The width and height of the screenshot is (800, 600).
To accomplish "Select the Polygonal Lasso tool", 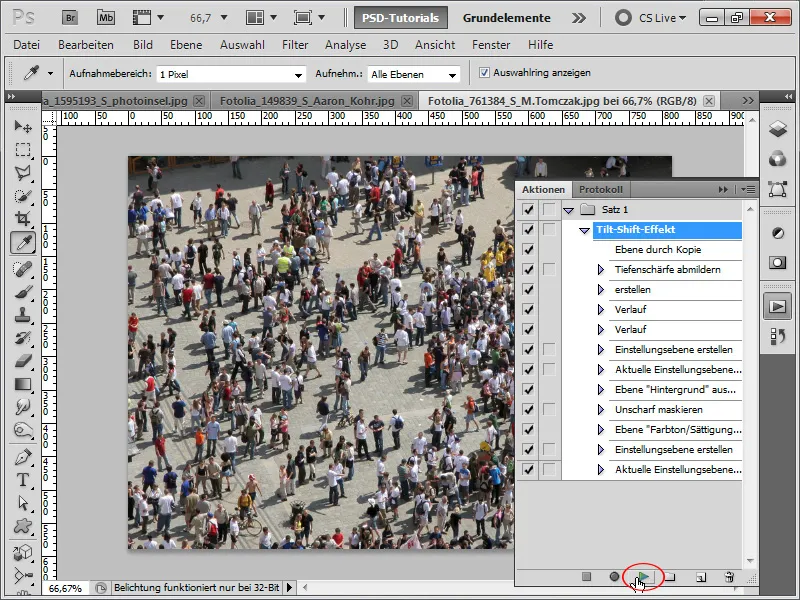I will coord(23,173).
